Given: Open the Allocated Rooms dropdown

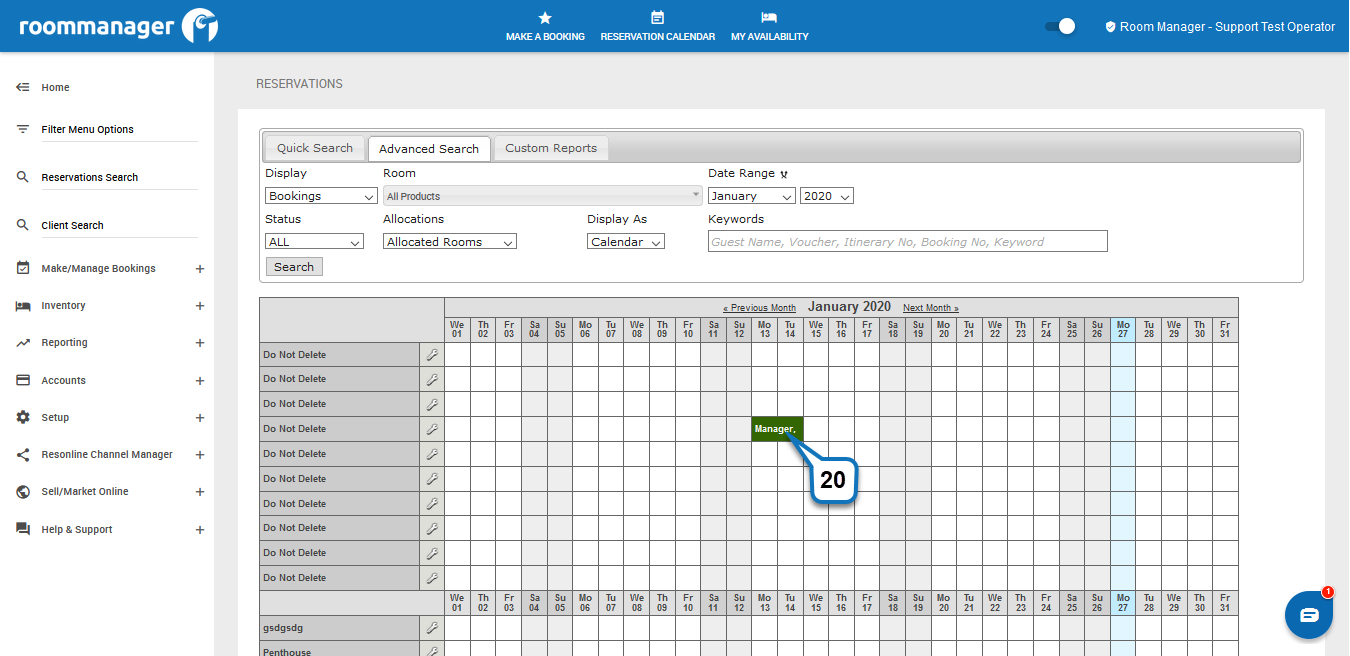Looking at the screenshot, I should 449,242.
